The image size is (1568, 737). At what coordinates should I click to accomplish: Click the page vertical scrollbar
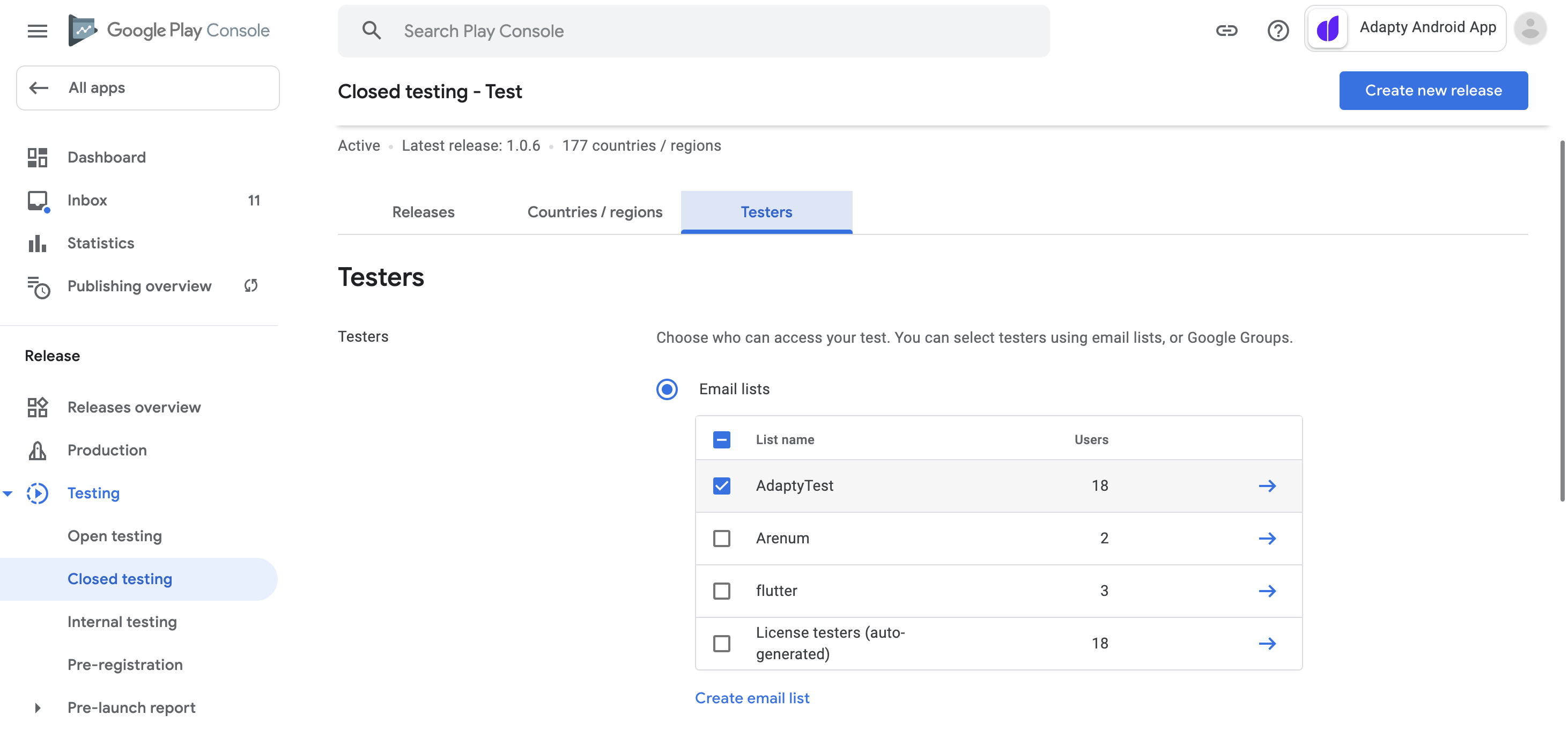[x=1562, y=320]
